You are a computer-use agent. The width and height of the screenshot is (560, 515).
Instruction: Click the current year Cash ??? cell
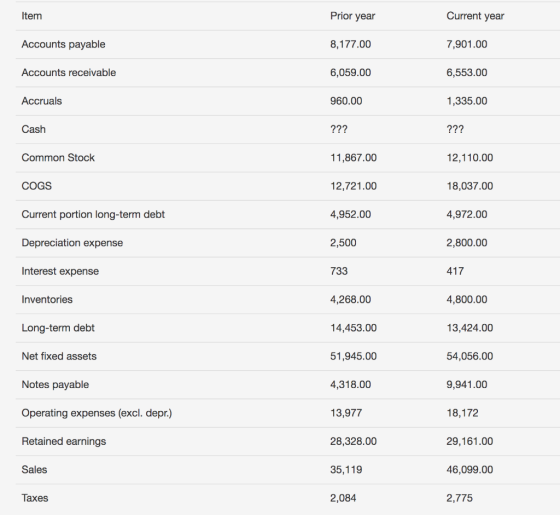455,129
